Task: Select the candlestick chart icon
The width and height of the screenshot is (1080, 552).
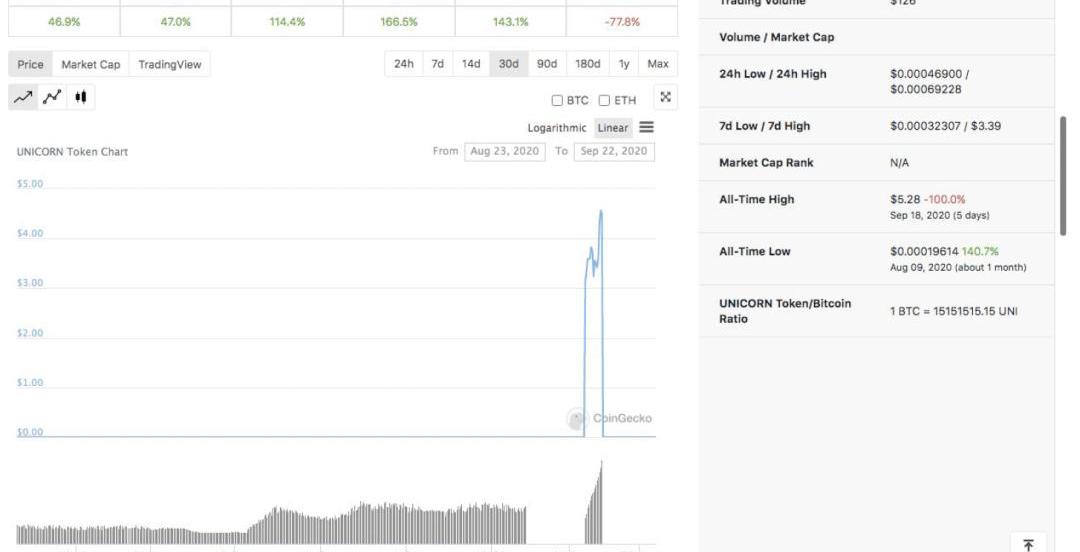Action: [81, 97]
